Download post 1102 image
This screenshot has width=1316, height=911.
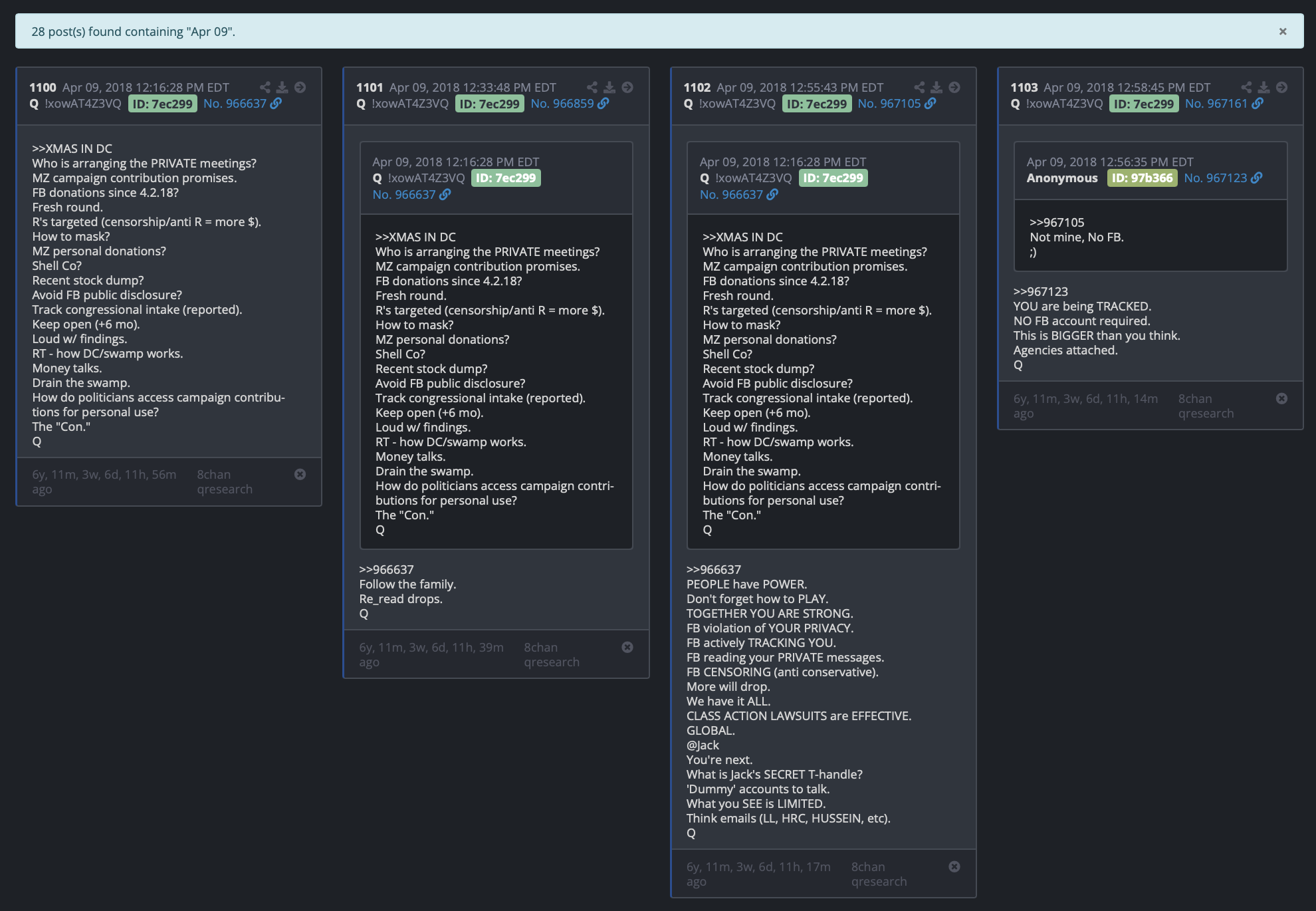click(936, 87)
